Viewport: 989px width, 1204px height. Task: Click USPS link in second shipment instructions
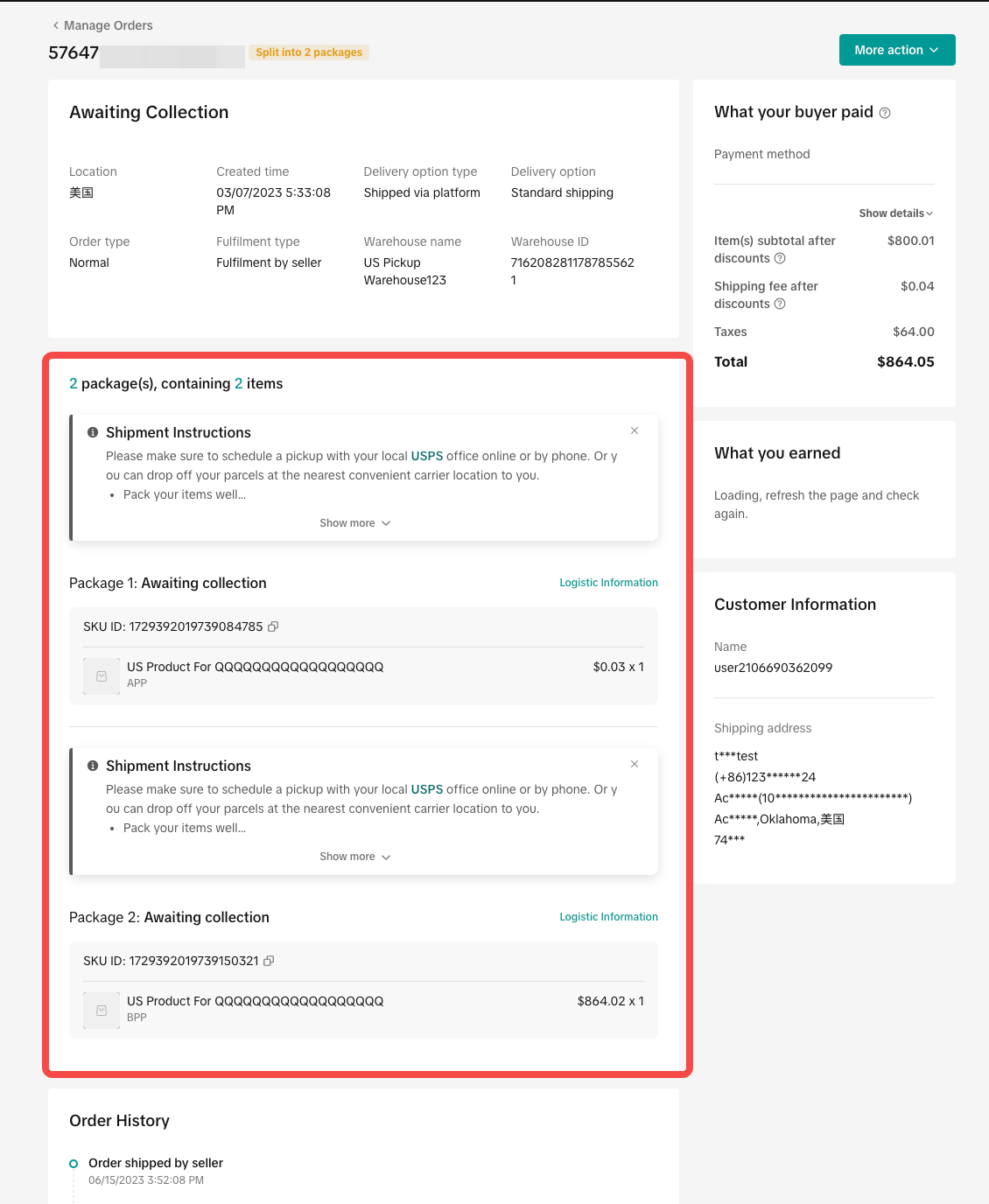point(427,789)
